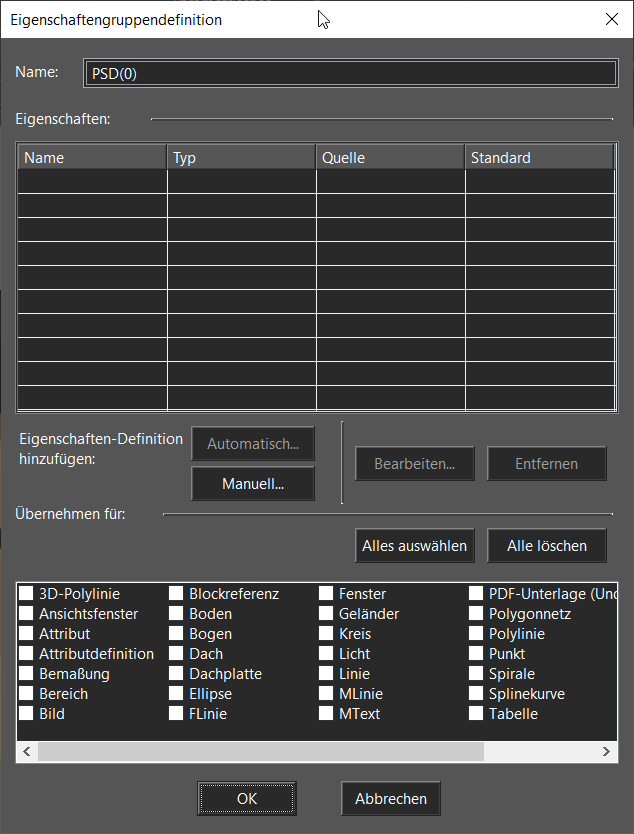This screenshot has height=834, width=634.
Task: Check the Tabelle checkbox
Action: (477, 714)
